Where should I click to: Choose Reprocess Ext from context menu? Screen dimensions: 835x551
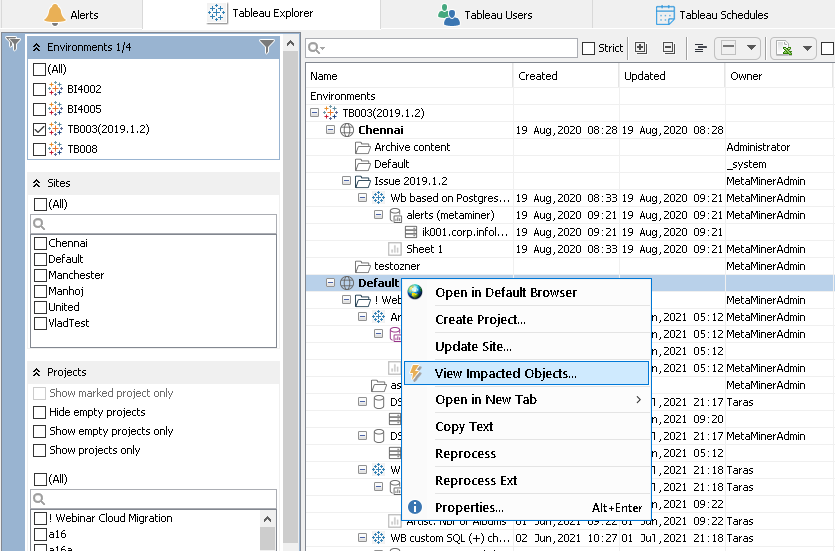(527, 481)
